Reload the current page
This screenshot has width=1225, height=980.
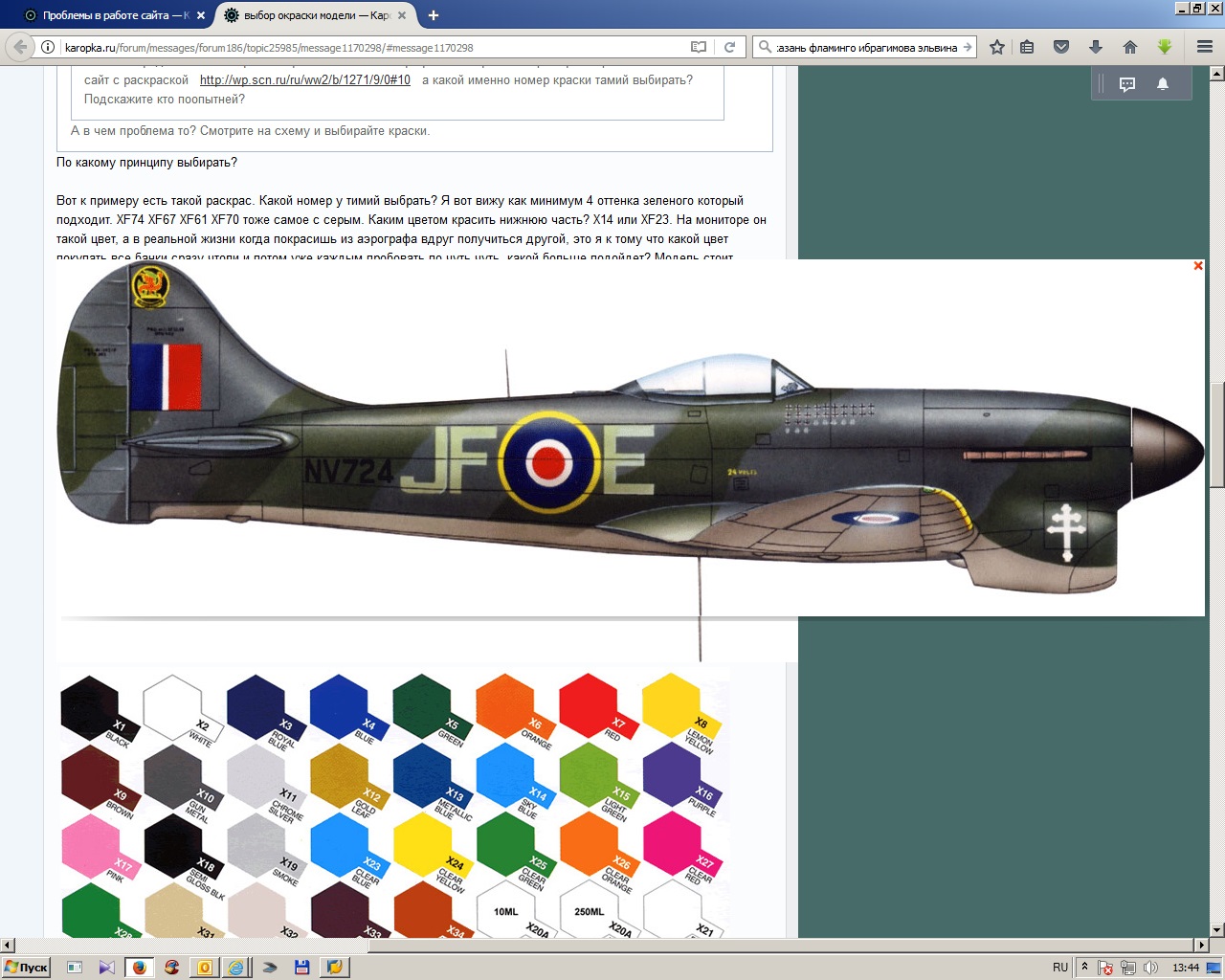729,47
